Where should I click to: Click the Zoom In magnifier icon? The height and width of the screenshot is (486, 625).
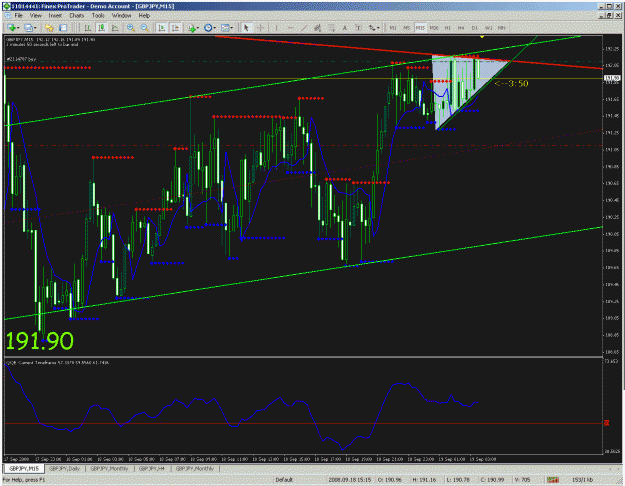point(130,28)
